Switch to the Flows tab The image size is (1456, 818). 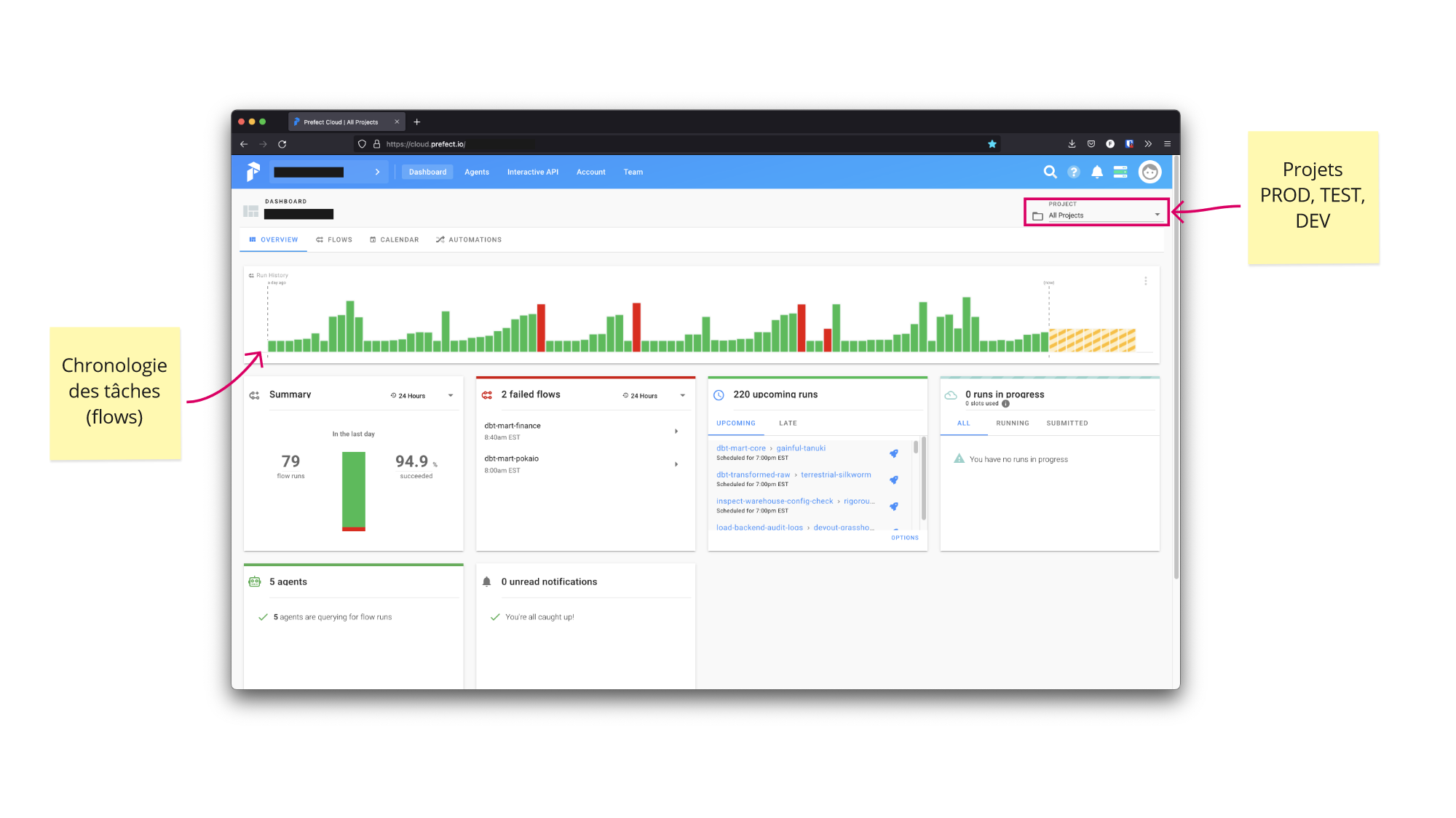tap(334, 239)
